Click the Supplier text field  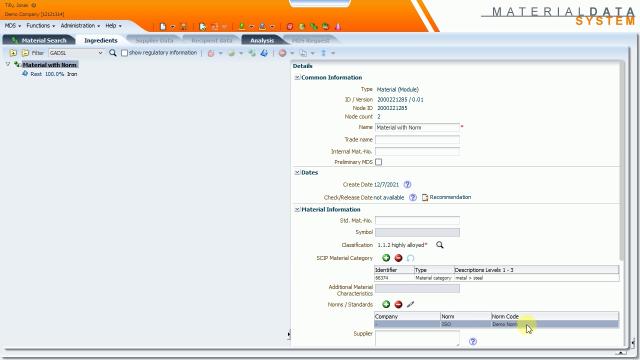click(417, 338)
